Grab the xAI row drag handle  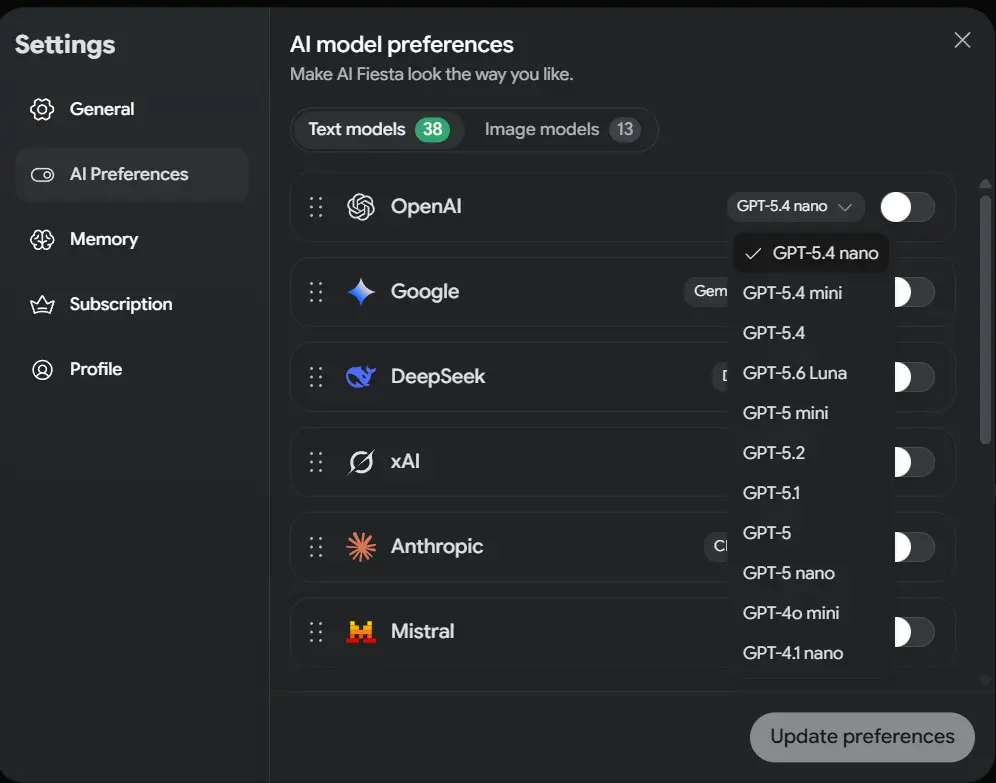pyautogui.click(x=316, y=462)
